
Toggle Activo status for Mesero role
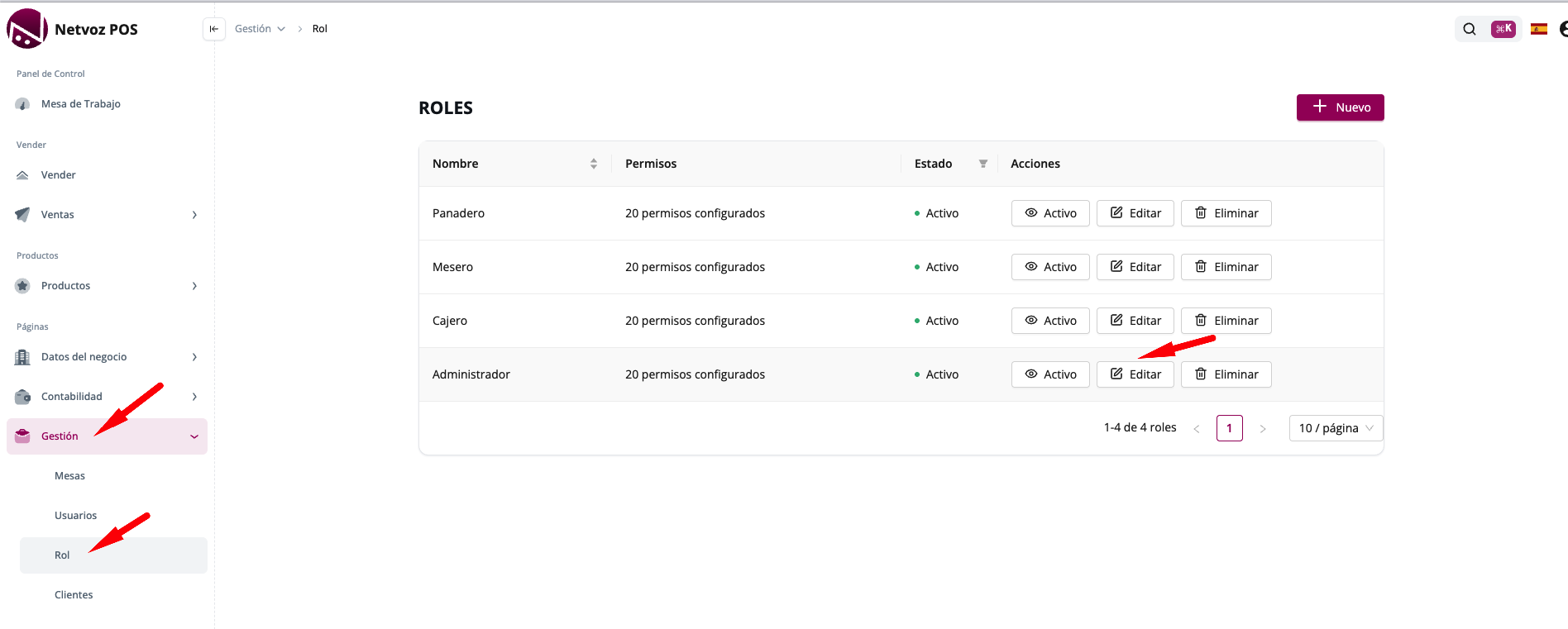coord(1049,267)
